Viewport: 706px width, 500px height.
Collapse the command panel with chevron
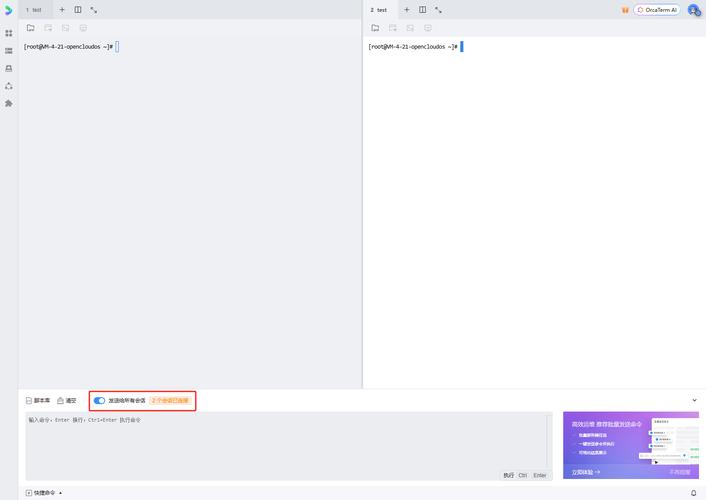[694, 400]
